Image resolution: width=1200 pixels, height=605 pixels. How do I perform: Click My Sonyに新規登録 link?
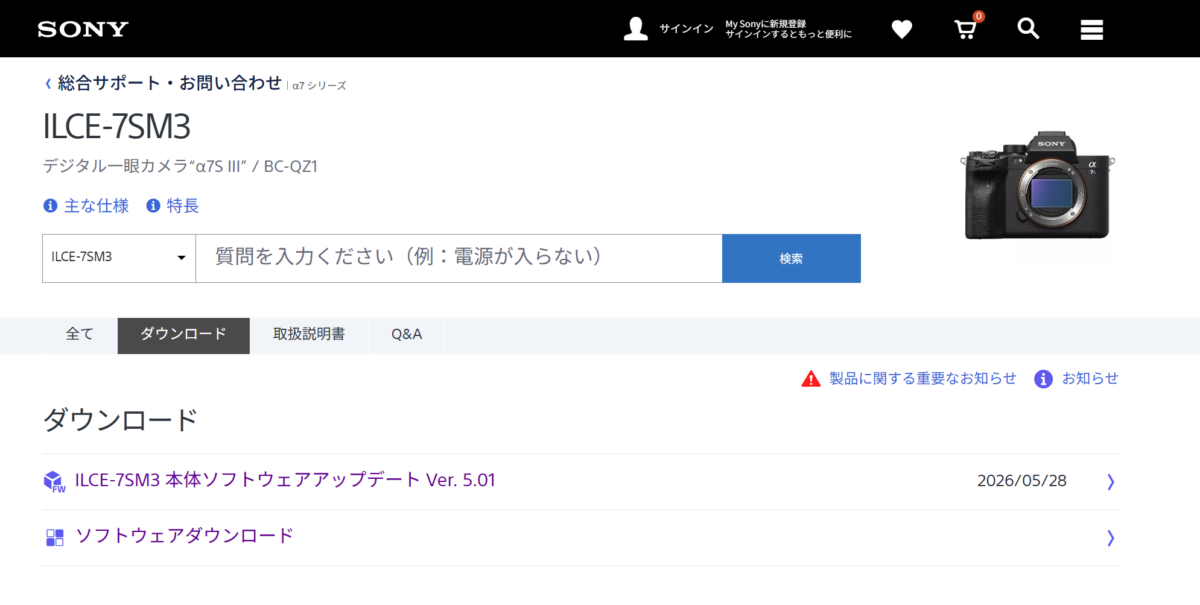tap(766, 23)
